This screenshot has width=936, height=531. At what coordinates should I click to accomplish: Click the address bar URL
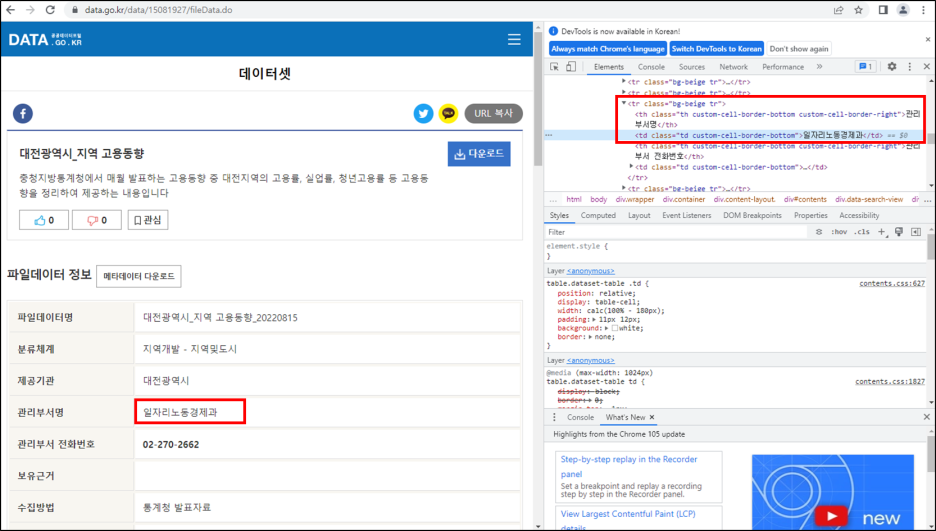point(158,10)
